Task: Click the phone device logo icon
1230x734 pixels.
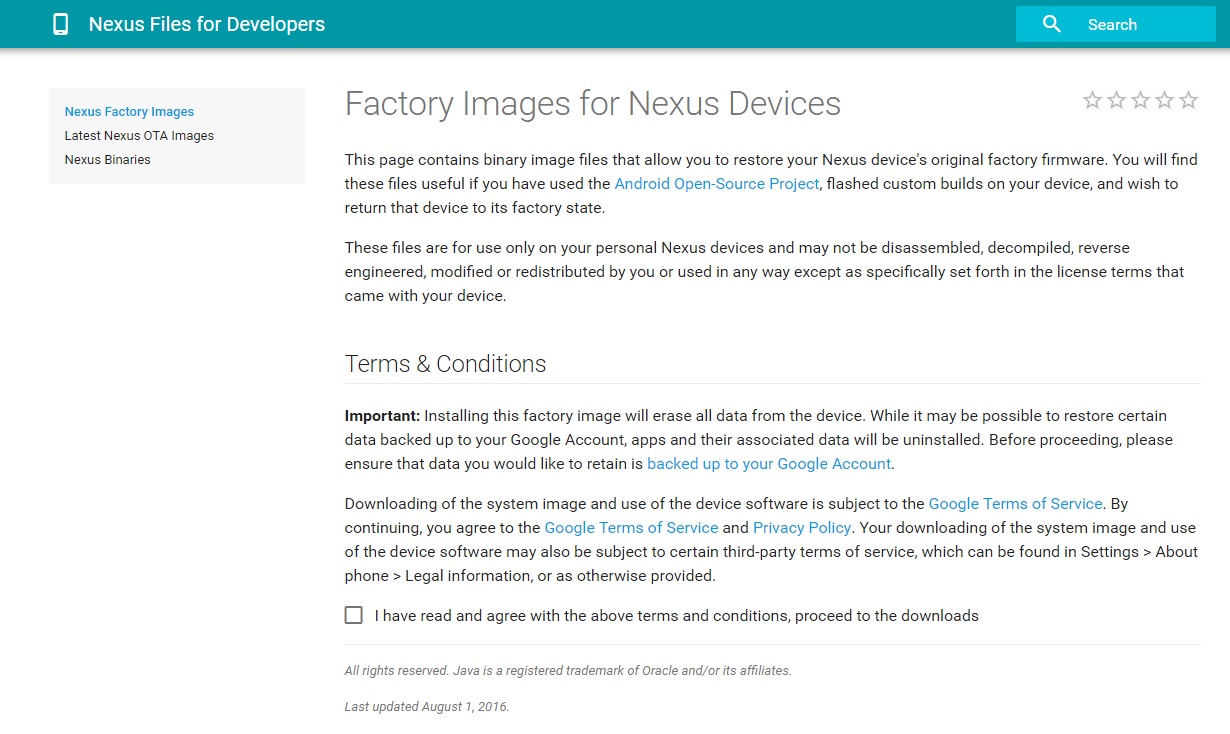Action: click(61, 24)
